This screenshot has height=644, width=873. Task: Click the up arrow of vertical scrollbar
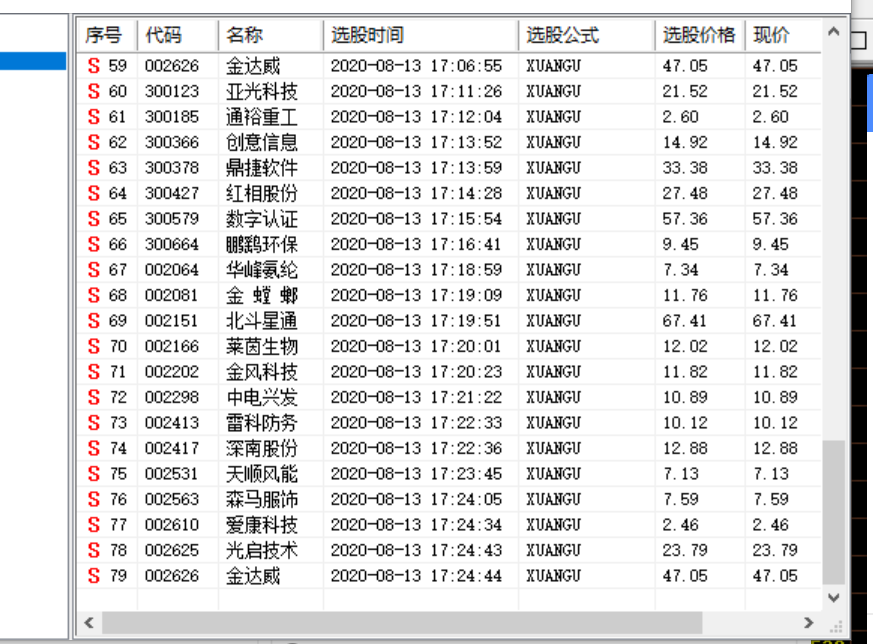(x=833, y=32)
